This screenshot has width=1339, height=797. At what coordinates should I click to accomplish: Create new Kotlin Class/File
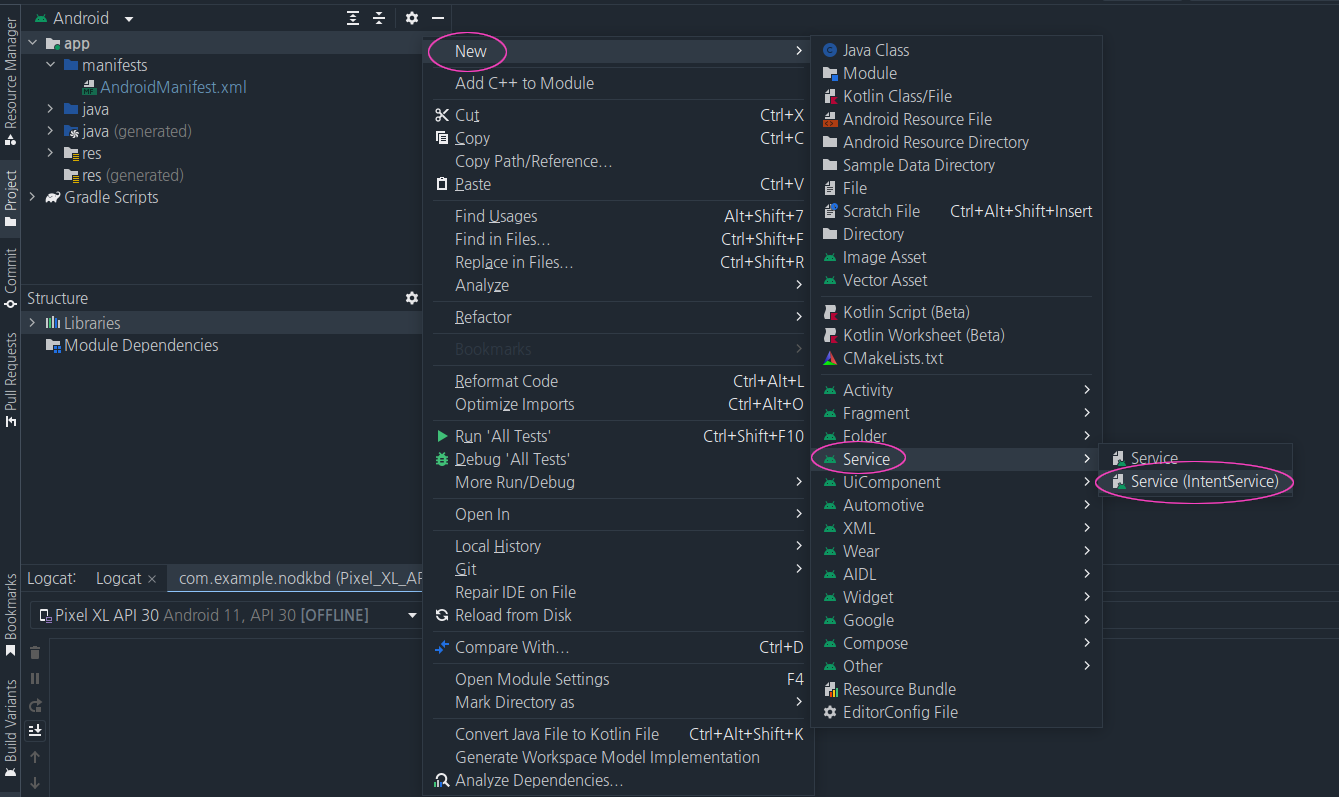pyautogui.click(x=956, y=96)
